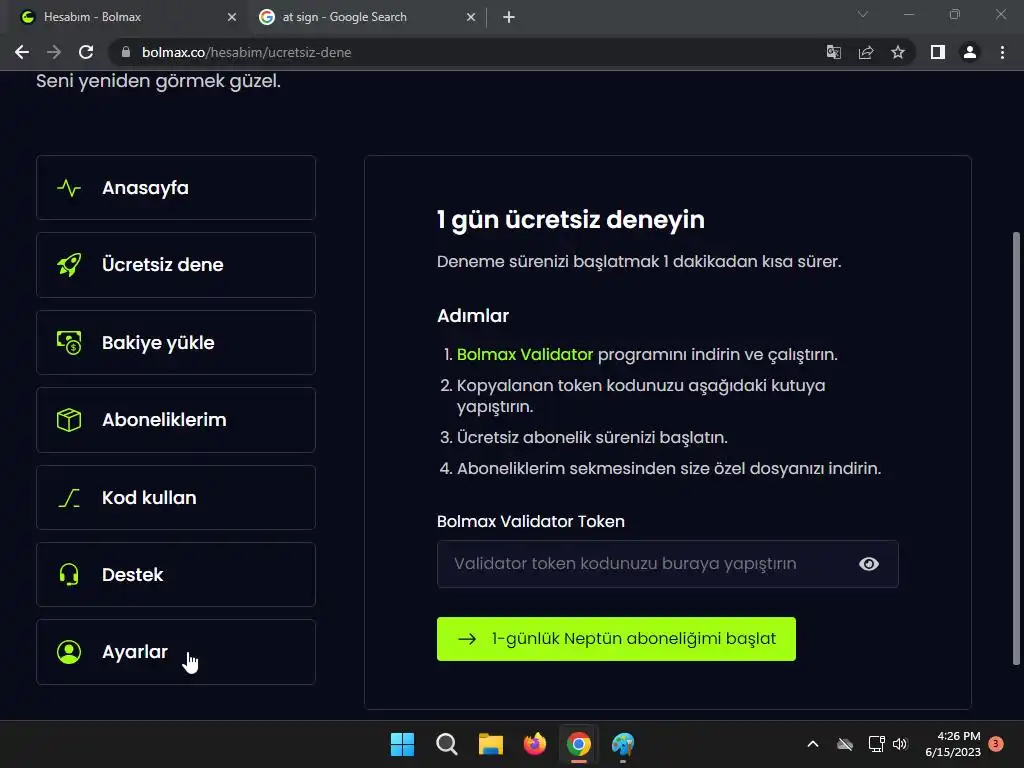Viewport: 1024px width, 768px height.
Task: Click the Bolmax Validator download link
Action: (524, 355)
